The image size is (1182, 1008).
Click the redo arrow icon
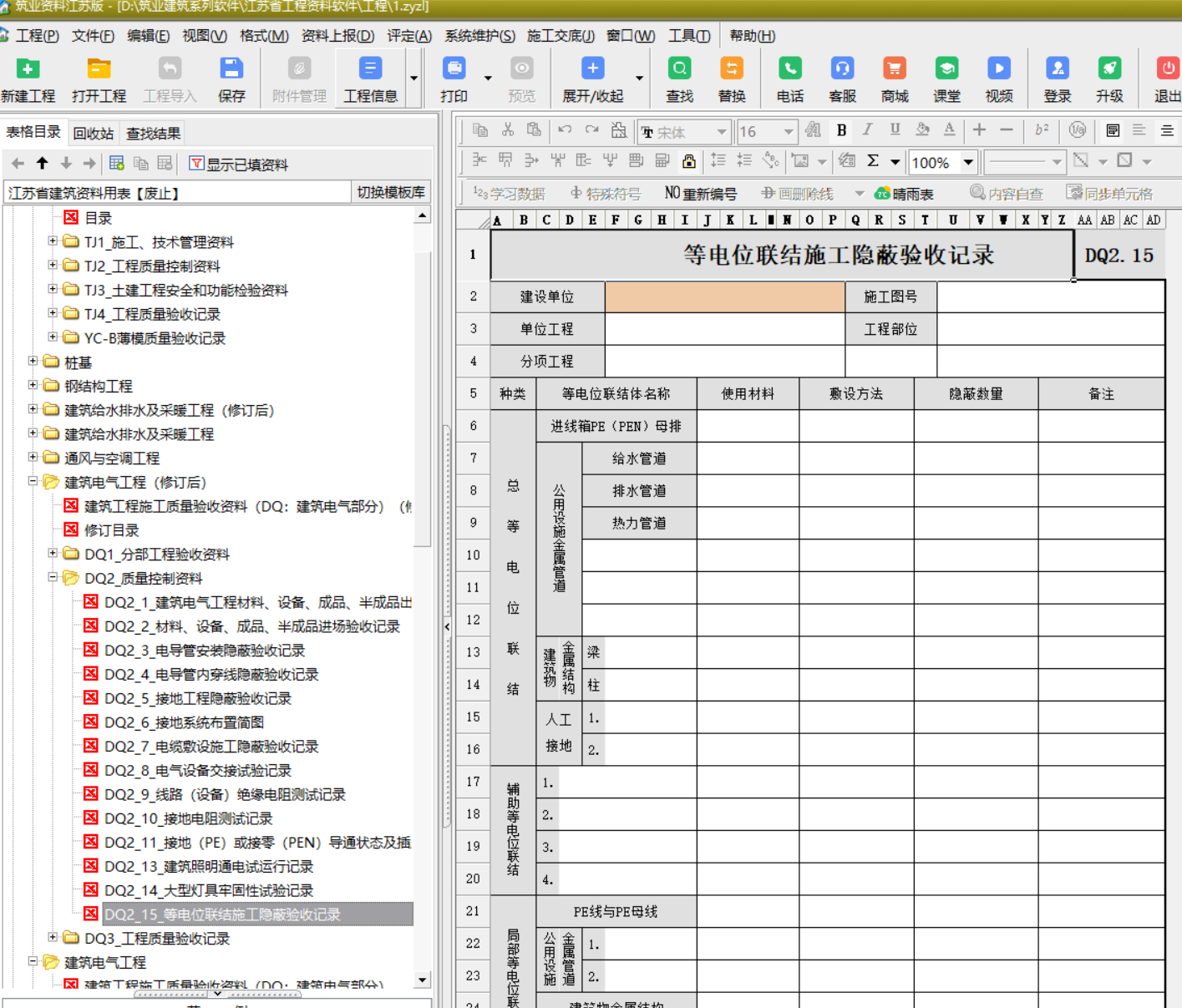592,130
